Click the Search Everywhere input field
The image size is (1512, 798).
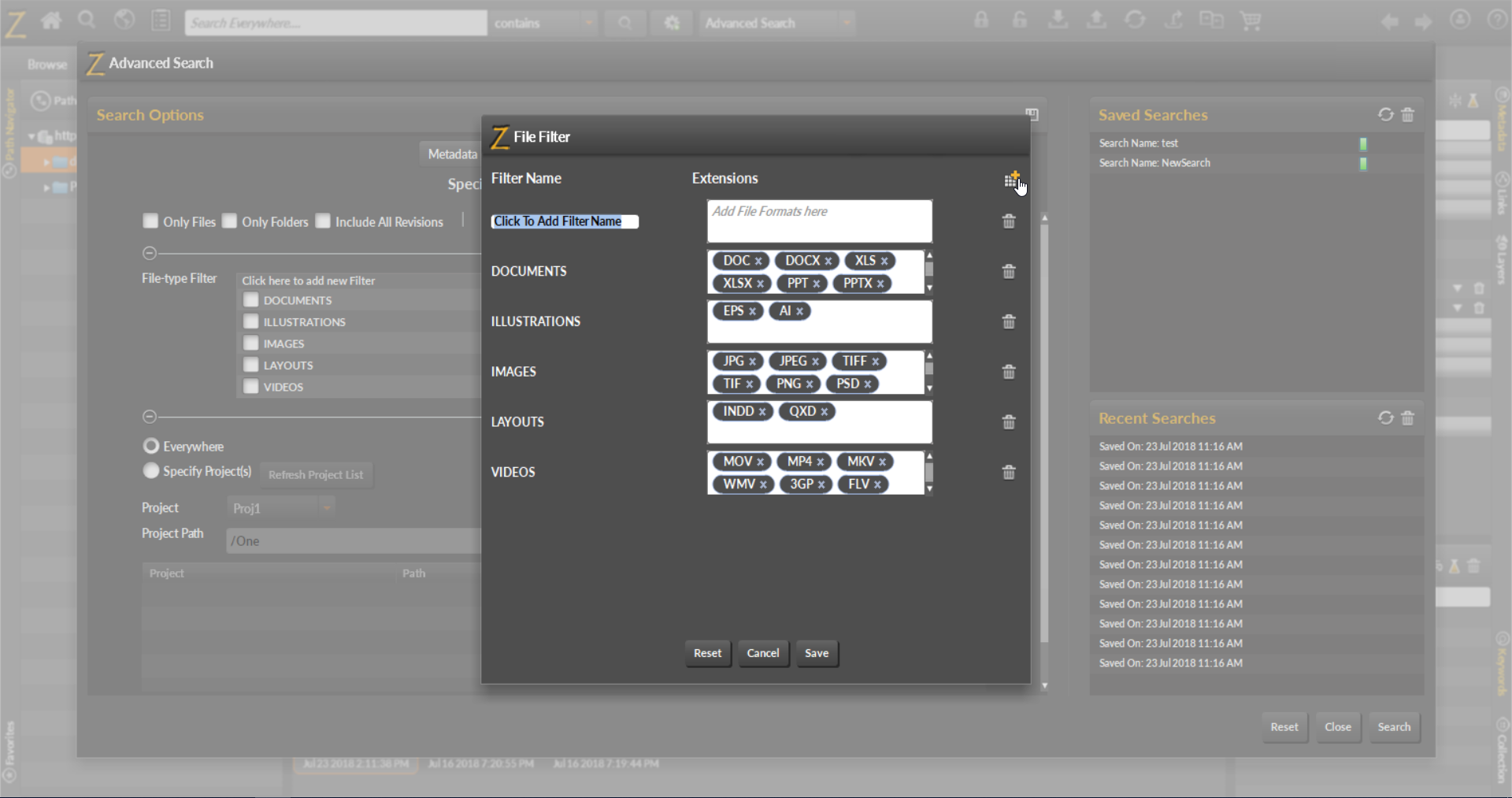[336, 23]
